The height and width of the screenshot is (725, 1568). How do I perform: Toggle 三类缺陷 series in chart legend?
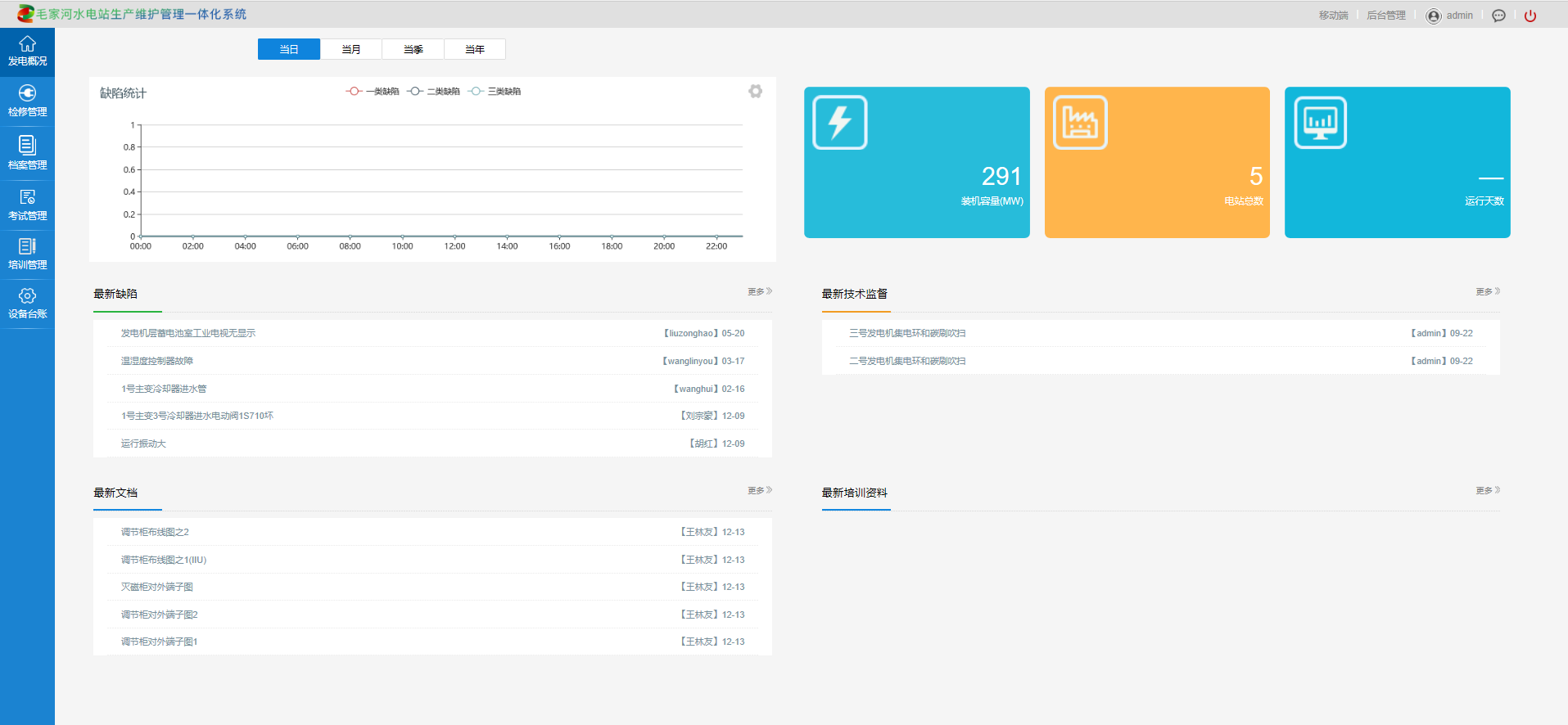(x=495, y=92)
